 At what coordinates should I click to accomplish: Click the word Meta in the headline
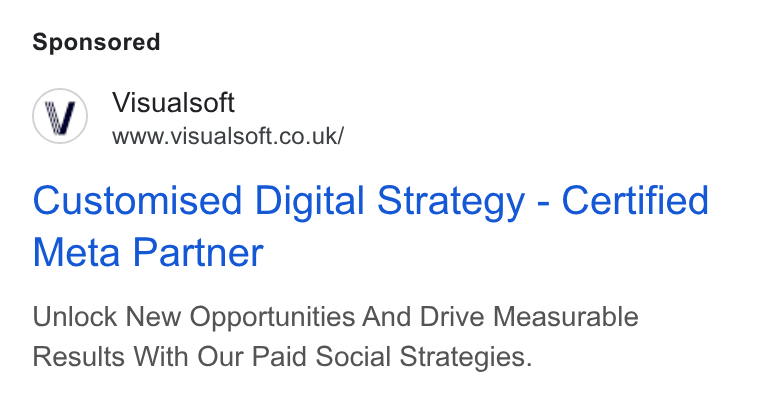(x=76, y=252)
